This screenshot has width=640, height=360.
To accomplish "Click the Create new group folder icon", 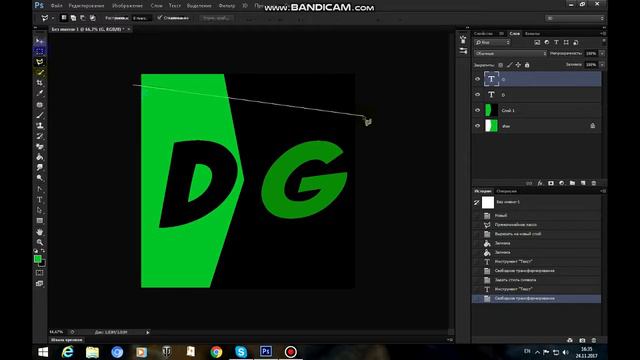I will point(572,183).
